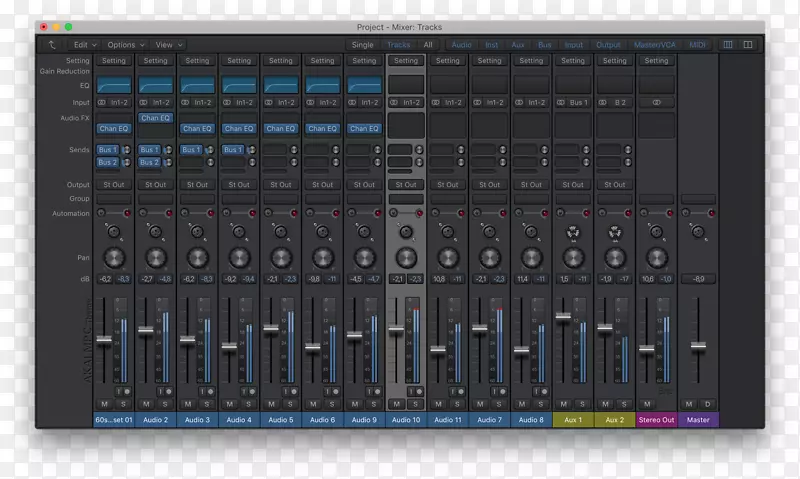Viewport: 800px width, 479px height.
Task: Click the Chan EQ plug-in on Audio 4
Action: click(238, 128)
